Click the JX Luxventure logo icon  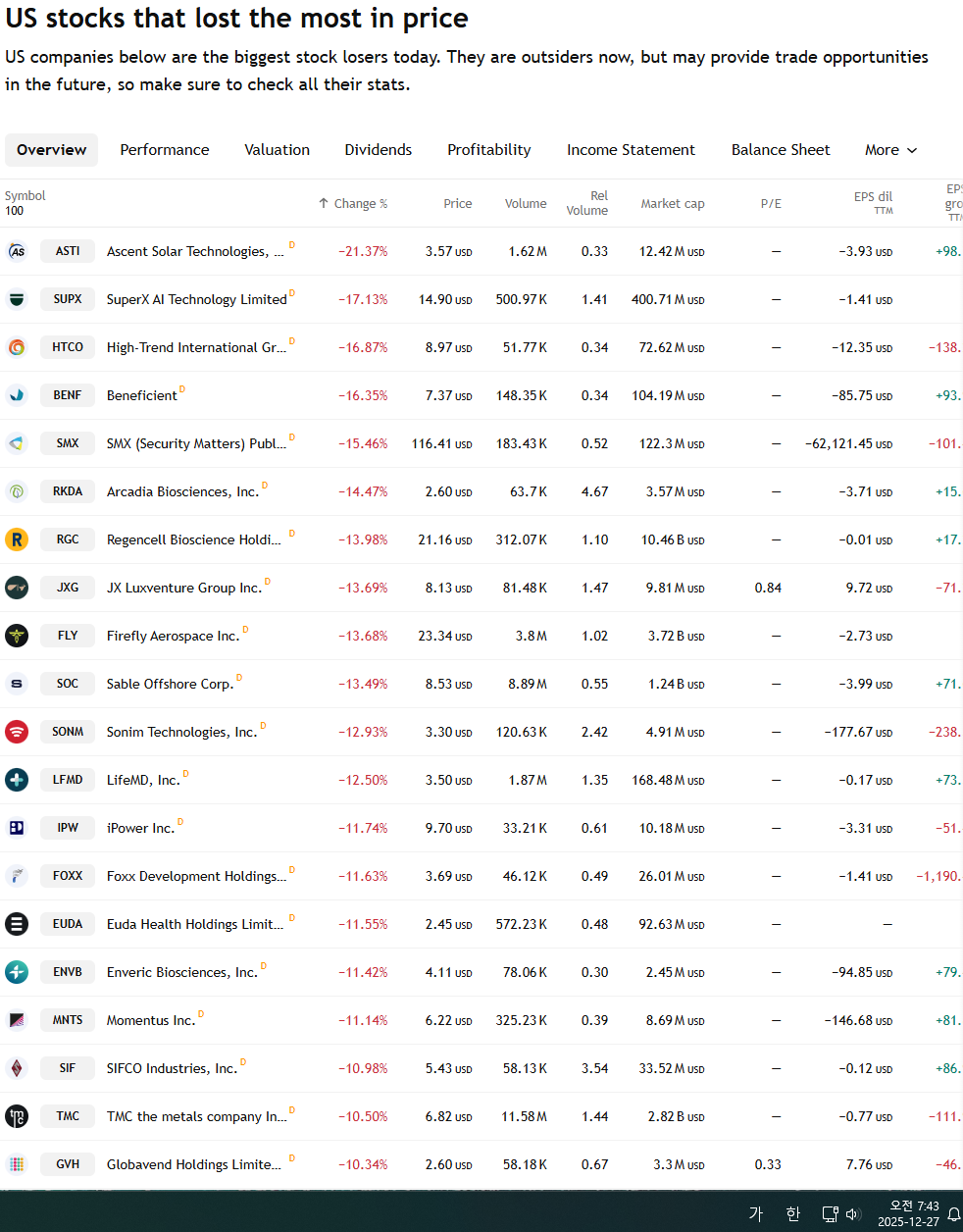pos(17,588)
